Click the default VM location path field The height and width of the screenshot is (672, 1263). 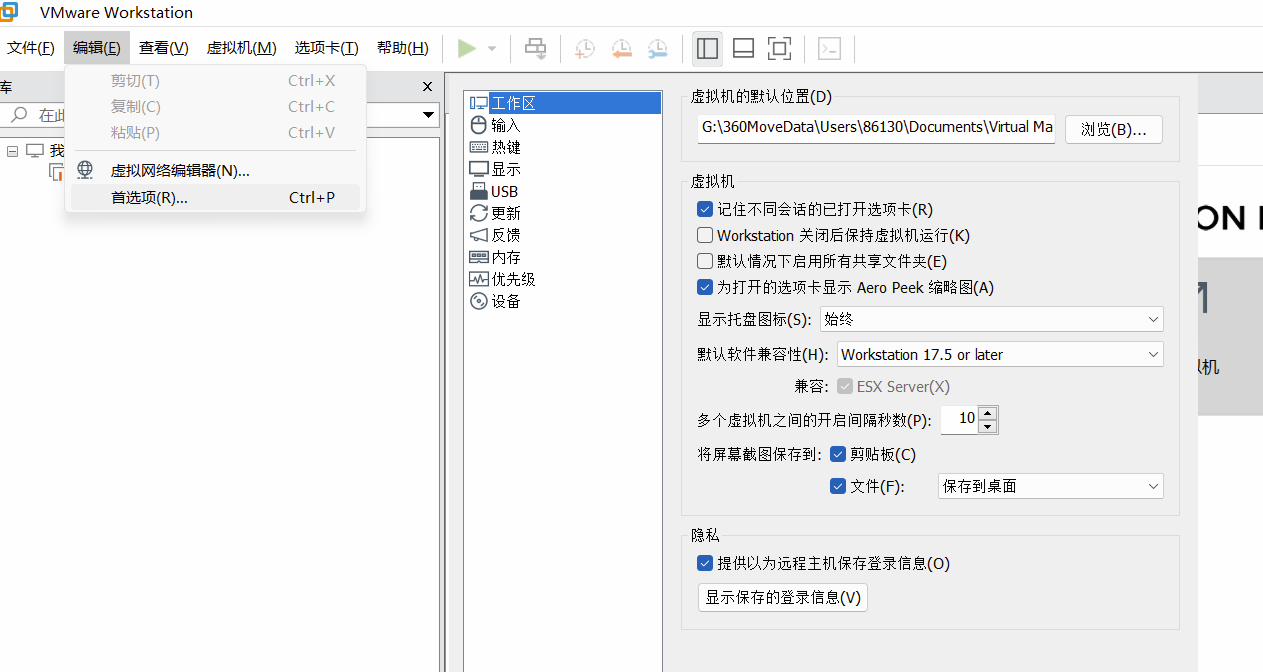pyautogui.click(x=877, y=127)
